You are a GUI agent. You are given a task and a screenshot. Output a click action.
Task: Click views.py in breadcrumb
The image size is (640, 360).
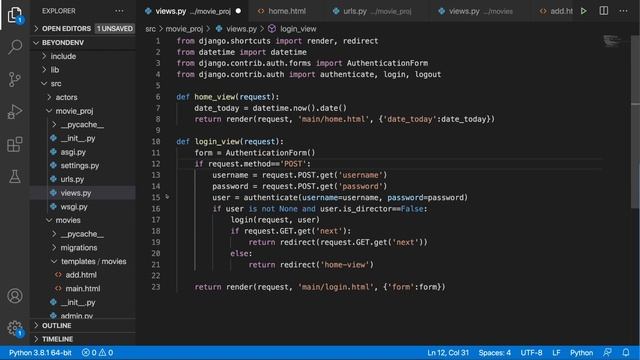pyautogui.click(x=241, y=29)
